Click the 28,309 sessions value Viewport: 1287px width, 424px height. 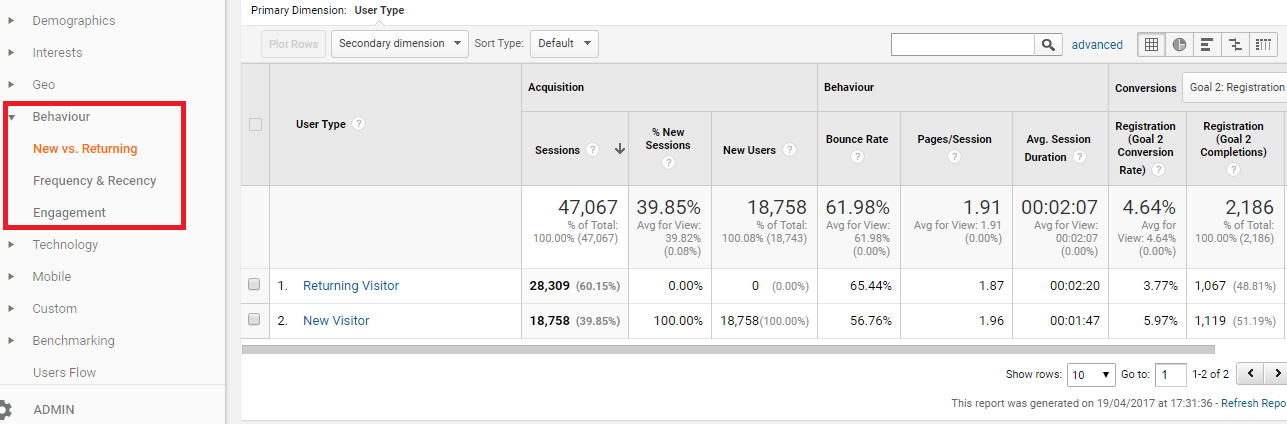pos(549,286)
